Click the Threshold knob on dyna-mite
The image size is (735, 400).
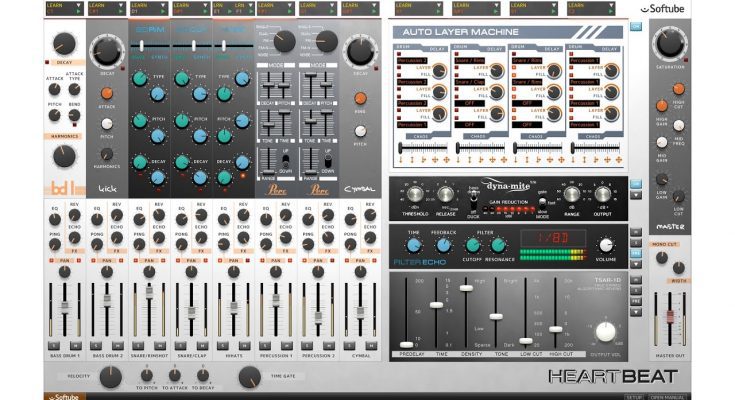point(413,196)
